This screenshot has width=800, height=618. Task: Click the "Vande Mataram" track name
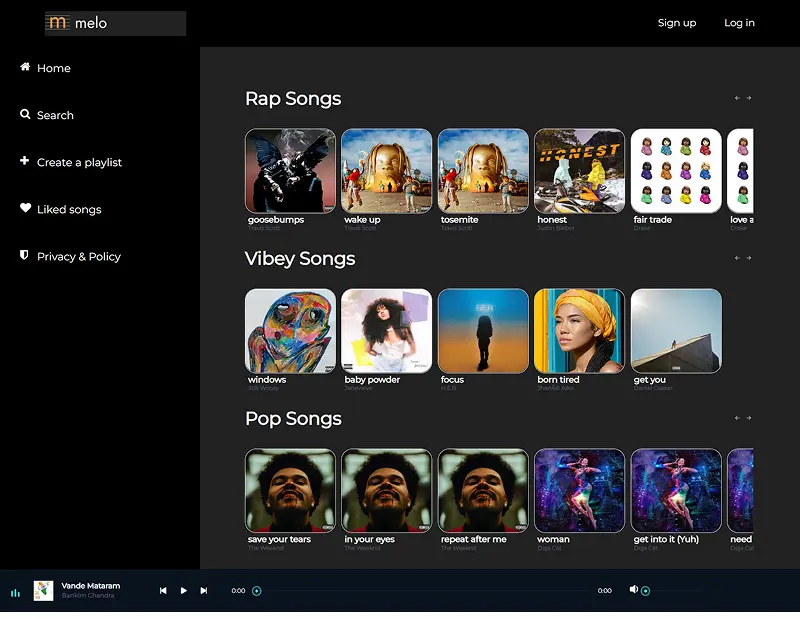[91, 586]
